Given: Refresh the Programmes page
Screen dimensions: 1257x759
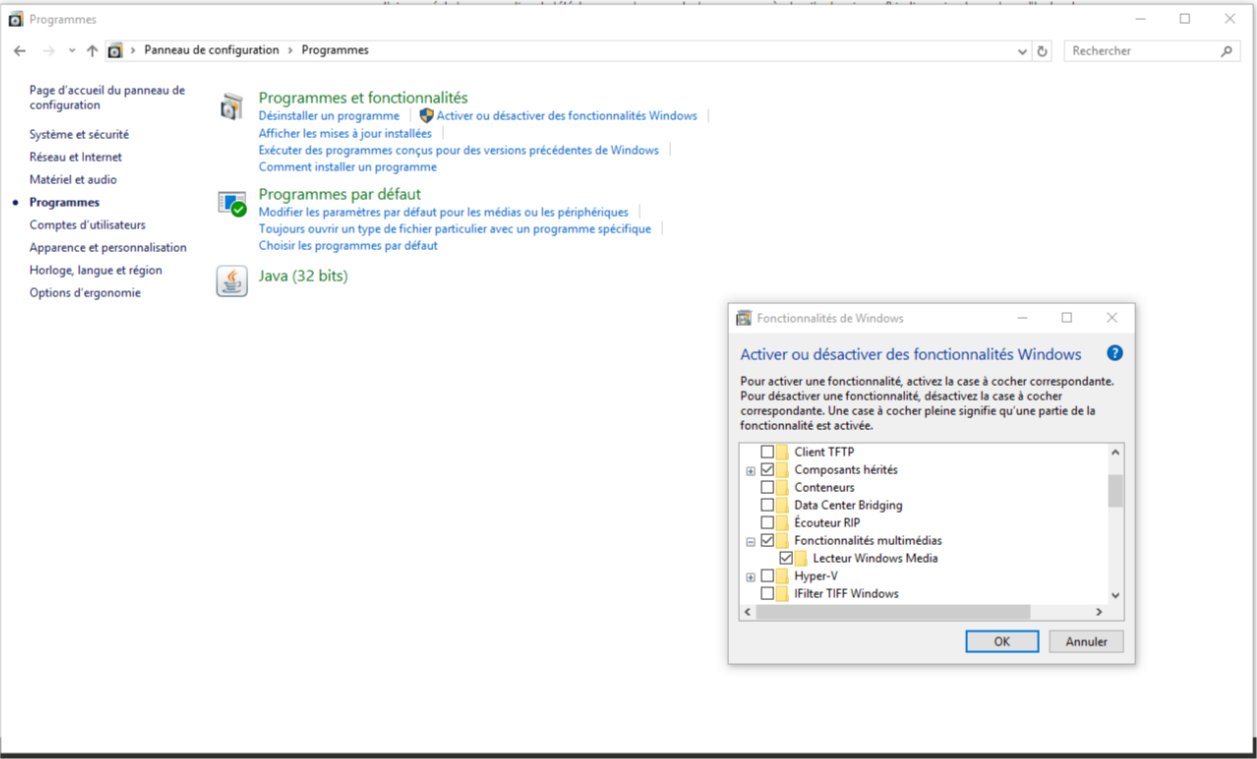Looking at the screenshot, I should click(x=1043, y=51).
